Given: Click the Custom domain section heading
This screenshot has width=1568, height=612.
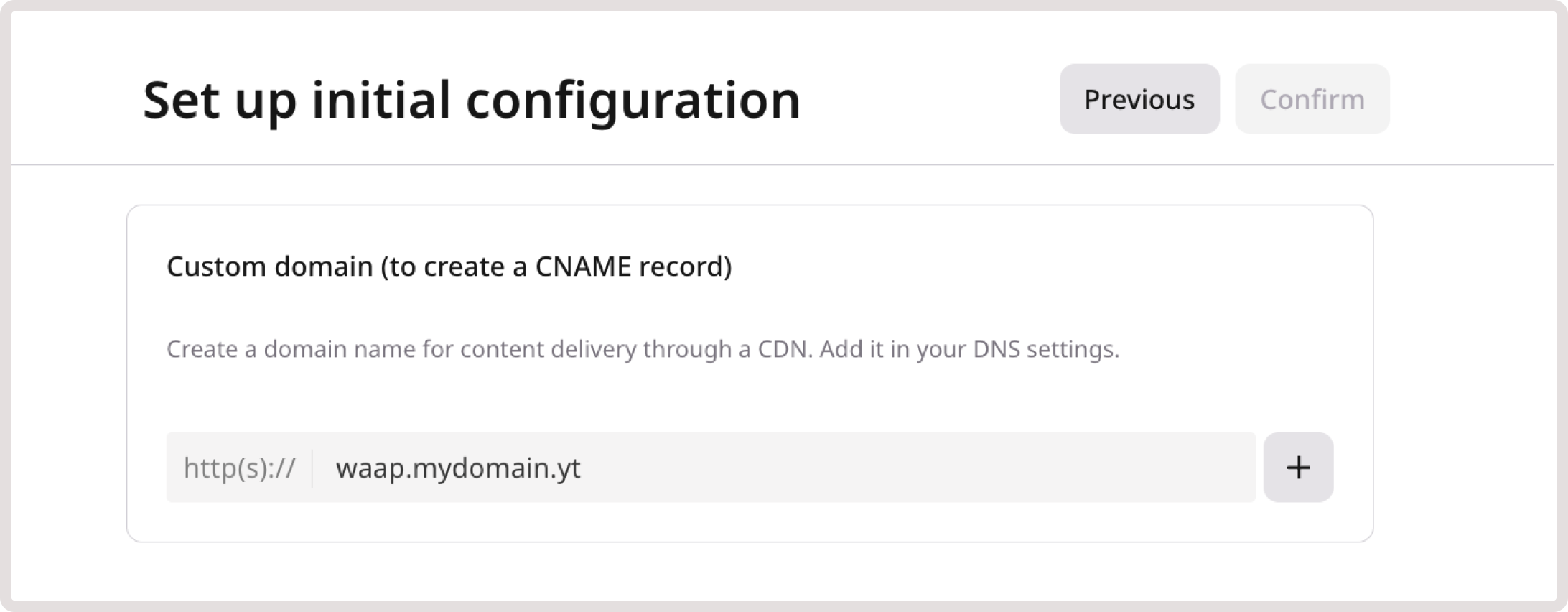Looking at the screenshot, I should (x=449, y=266).
